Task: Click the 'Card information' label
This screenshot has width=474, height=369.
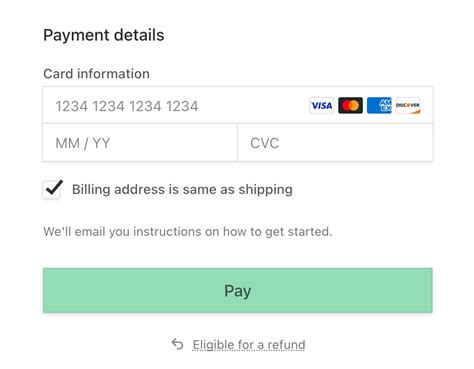Action: (96, 74)
